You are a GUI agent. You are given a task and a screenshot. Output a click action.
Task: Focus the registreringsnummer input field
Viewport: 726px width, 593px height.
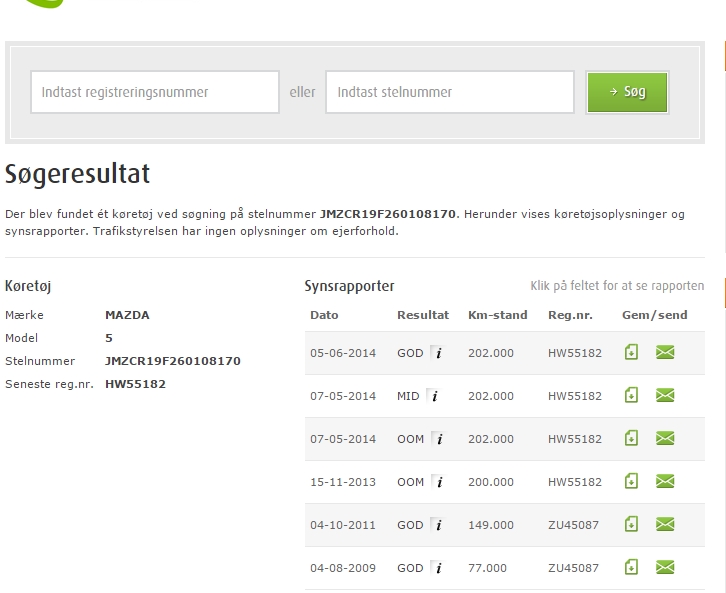point(155,92)
